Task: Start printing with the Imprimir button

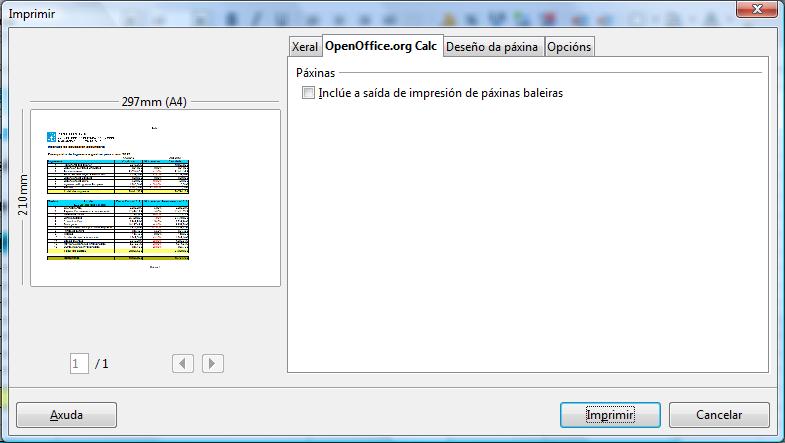Action: click(610, 415)
